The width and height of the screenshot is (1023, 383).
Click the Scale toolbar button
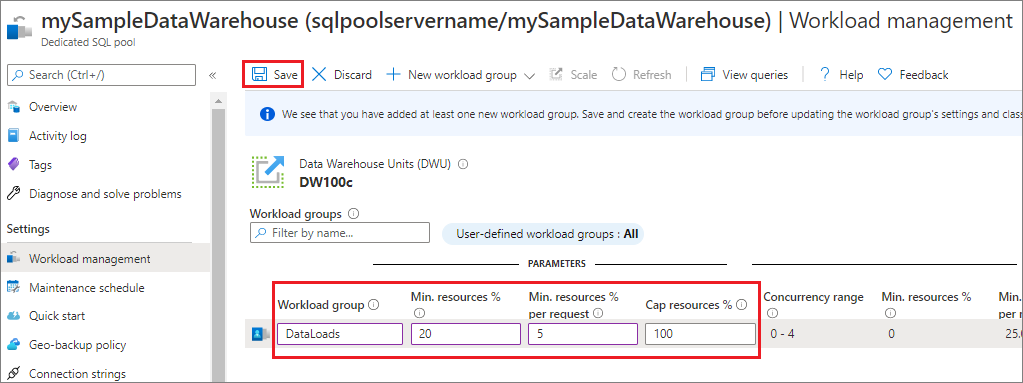click(573, 74)
